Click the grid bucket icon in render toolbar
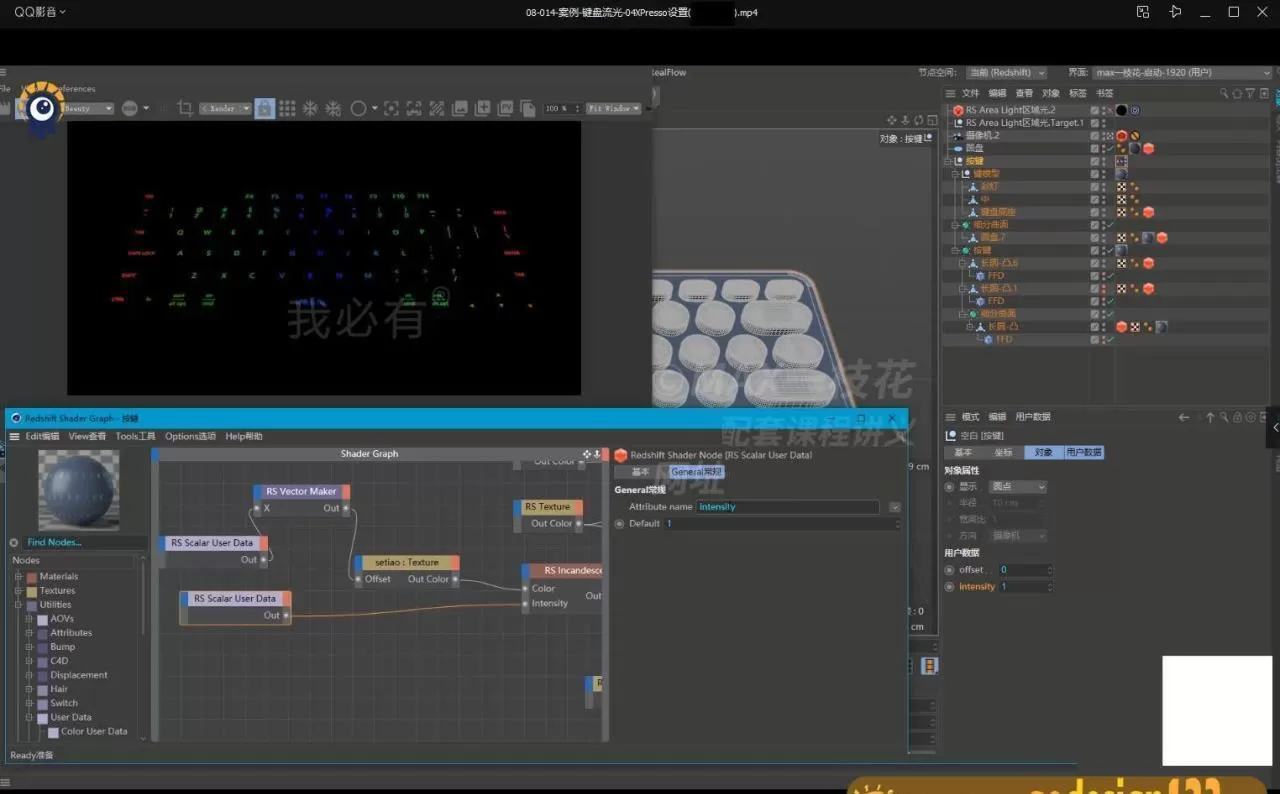This screenshot has height=794, width=1280. click(x=287, y=108)
